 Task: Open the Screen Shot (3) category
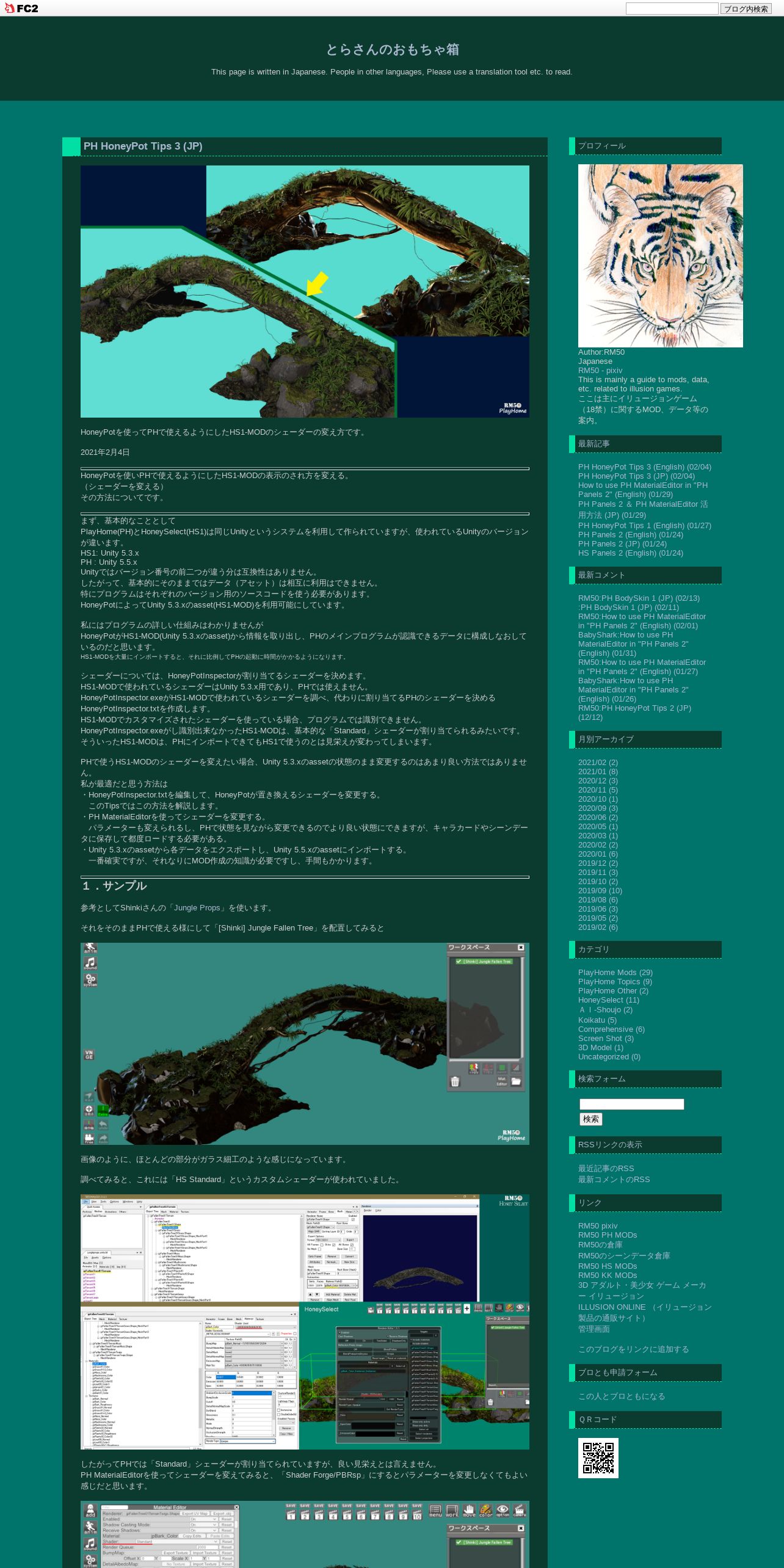(x=606, y=1038)
